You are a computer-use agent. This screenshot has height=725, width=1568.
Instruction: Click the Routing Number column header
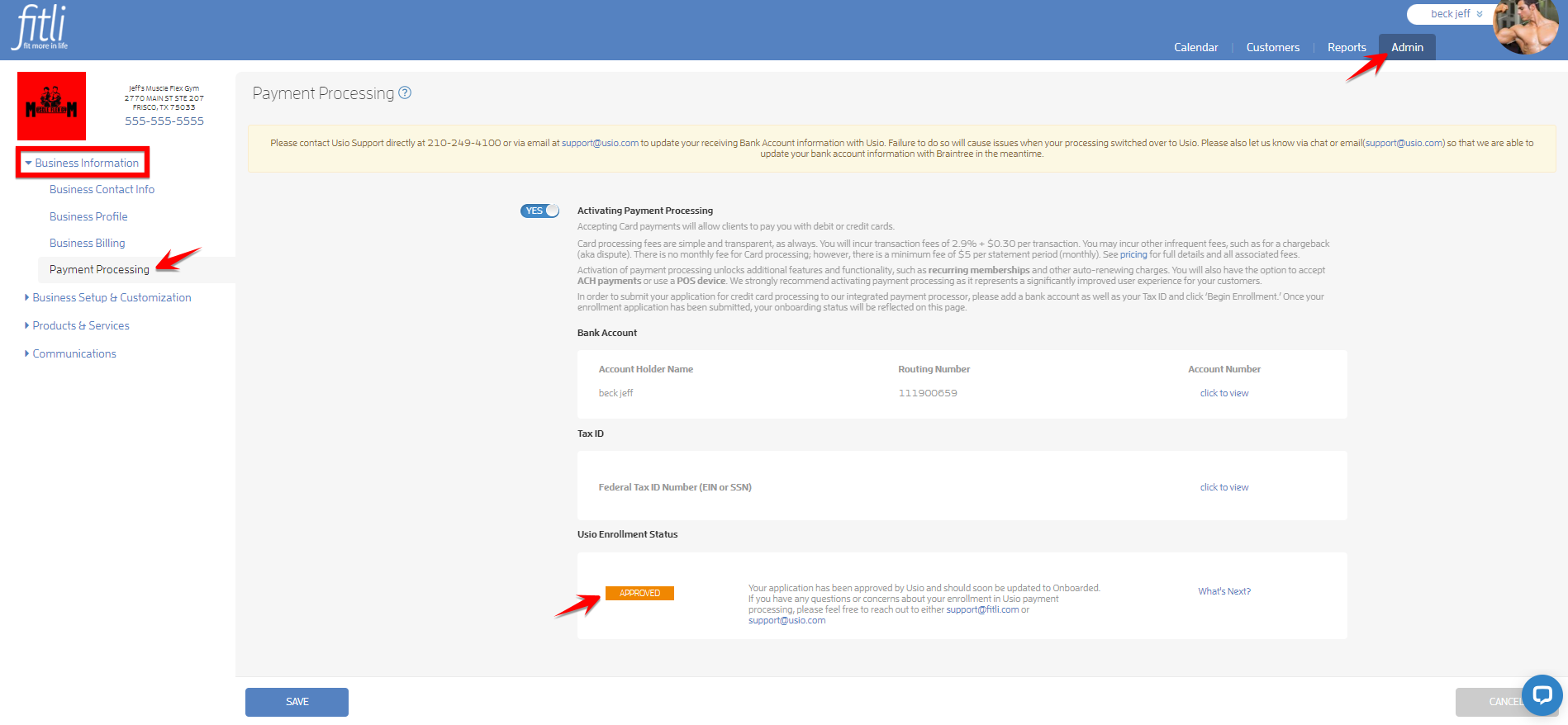[934, 369]
